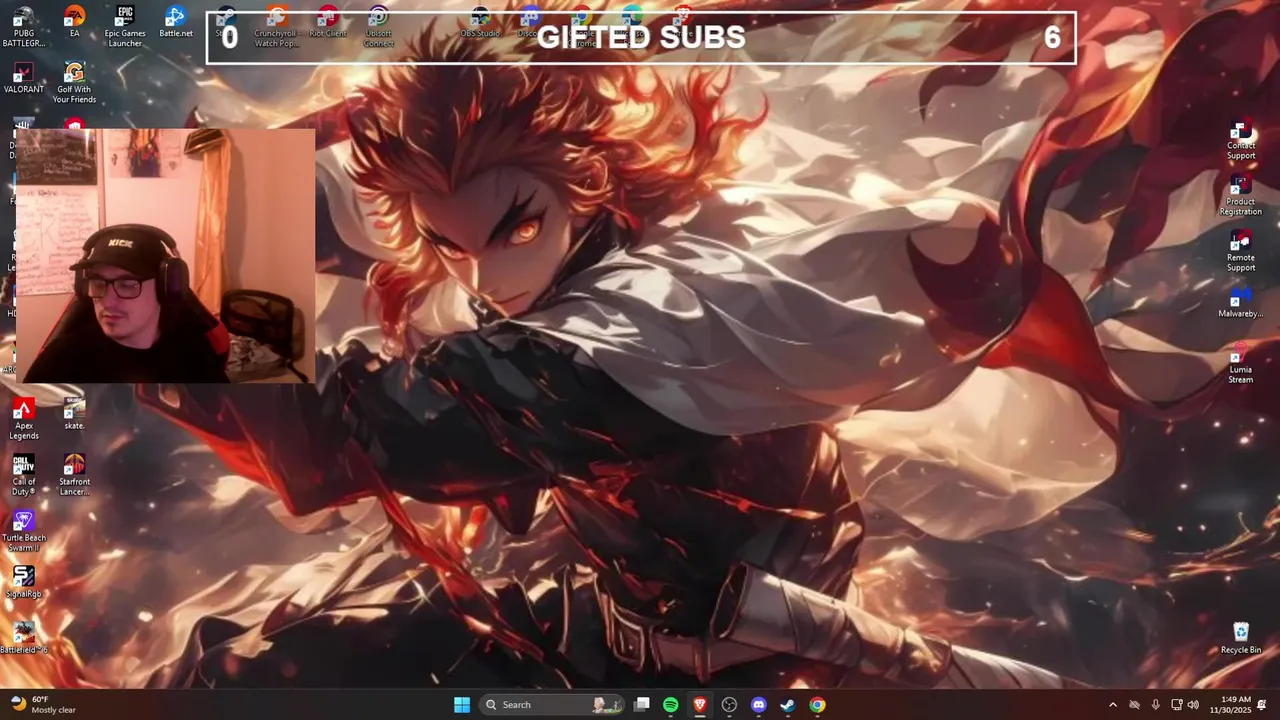This screenshot has height=720, width=1280.
Task: Click the GIFTED SUBS overlay text
Action: tap(641, 37)
